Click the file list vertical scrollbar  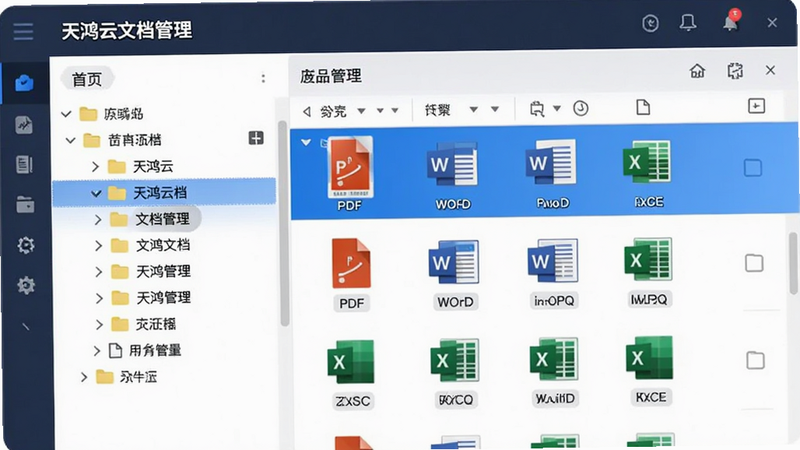(x=794, y=263)
